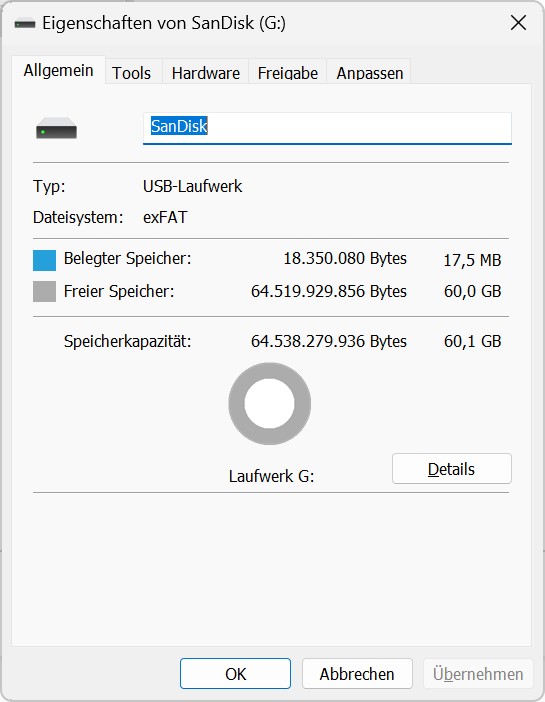Image resolution: width=545 pixels, height=702 pixels.
Task: Confirm with the OK button
Action: (236, 673)
